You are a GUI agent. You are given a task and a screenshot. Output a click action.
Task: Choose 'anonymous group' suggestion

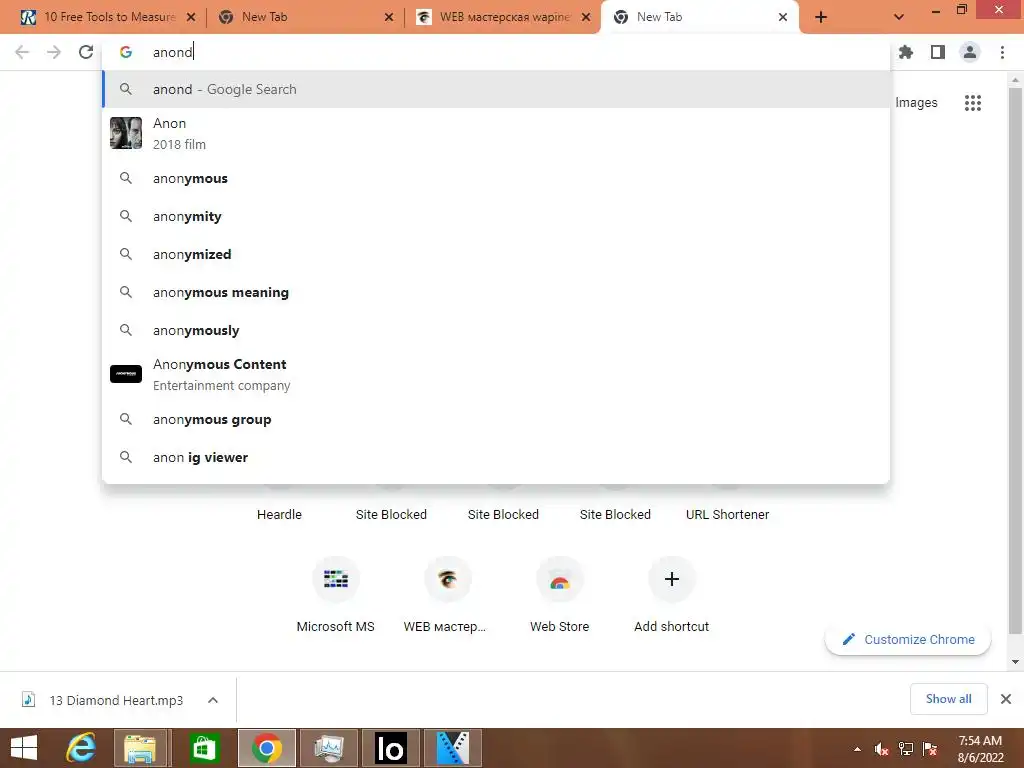click(x=496, y=419)
